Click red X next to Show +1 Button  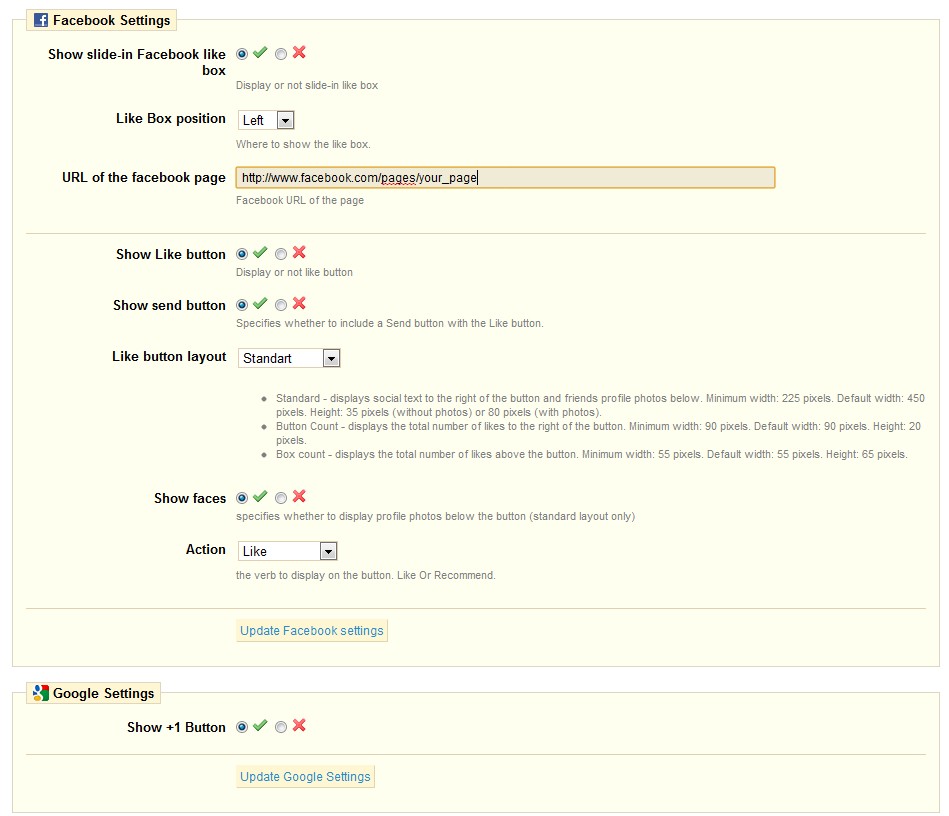[x=299, y=725]
